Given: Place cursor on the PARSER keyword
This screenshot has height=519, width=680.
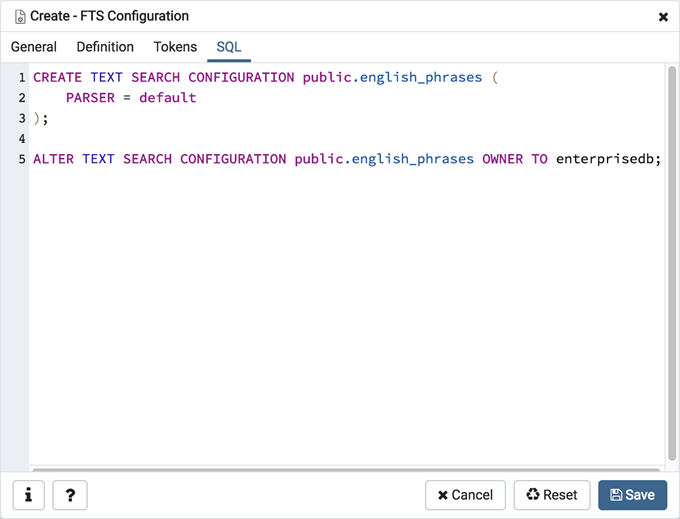Looking at the screenshot, I should (90, 98).
